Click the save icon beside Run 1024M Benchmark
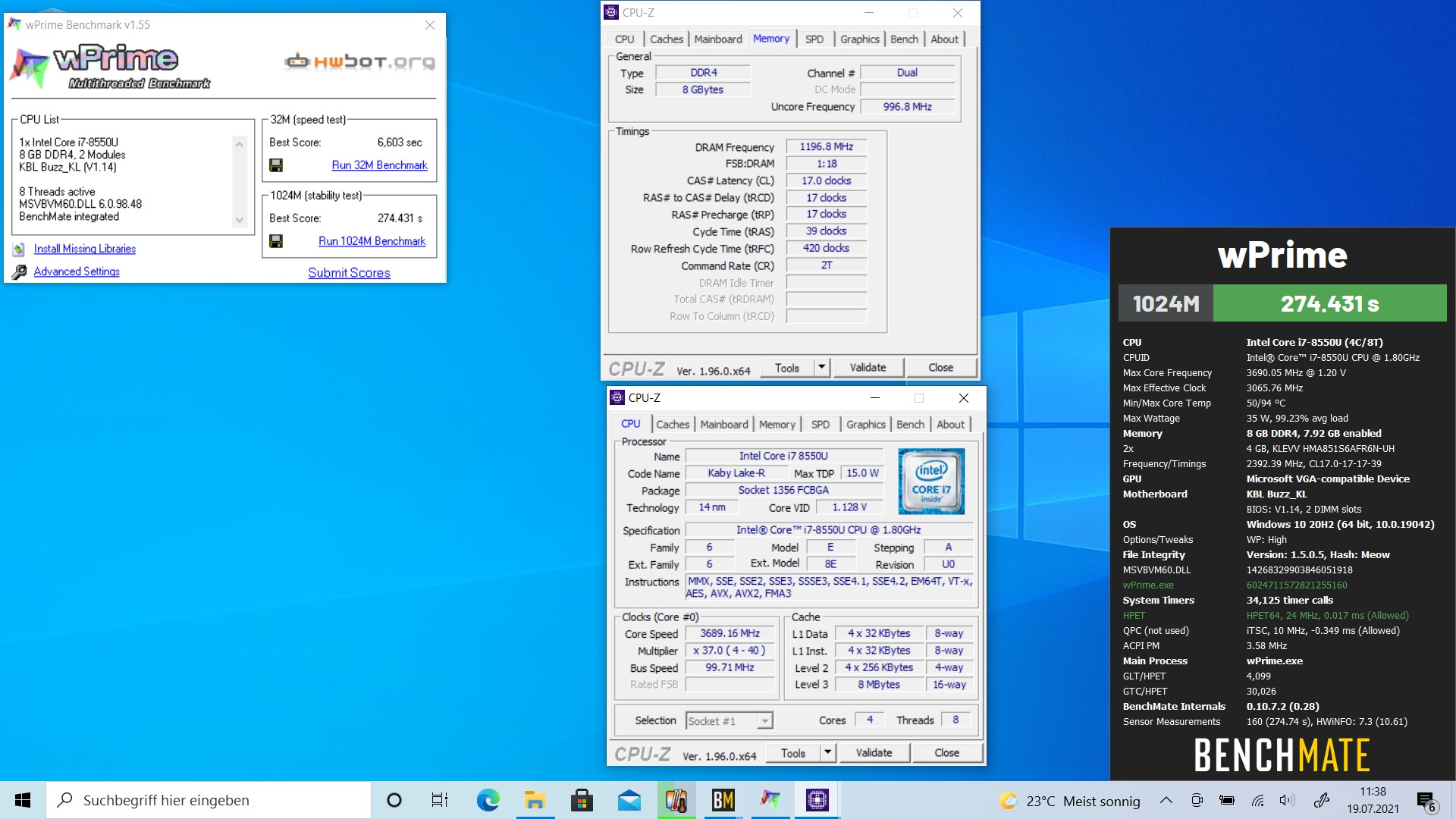The height and width of the screenshot is (819, 1456). (276, 241)
